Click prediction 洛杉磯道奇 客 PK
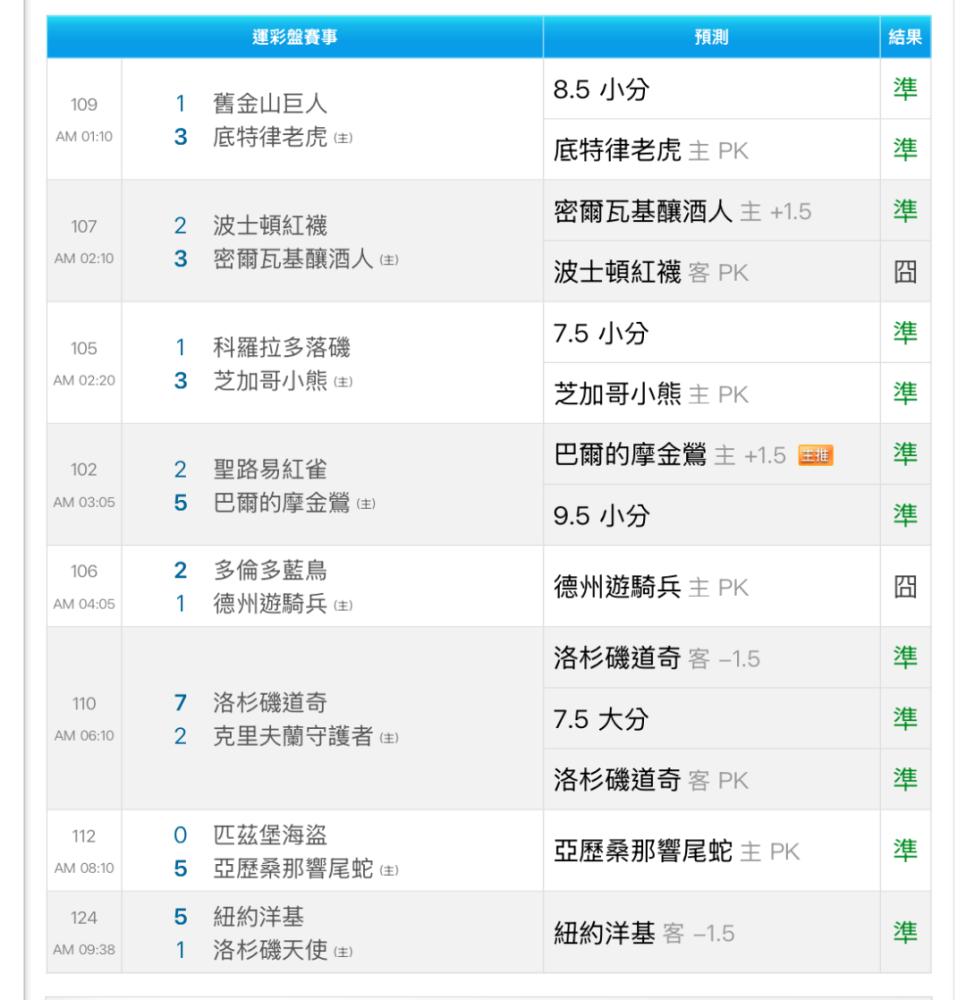The width and height of the screenshot is (966, 1000). point(650,780)
